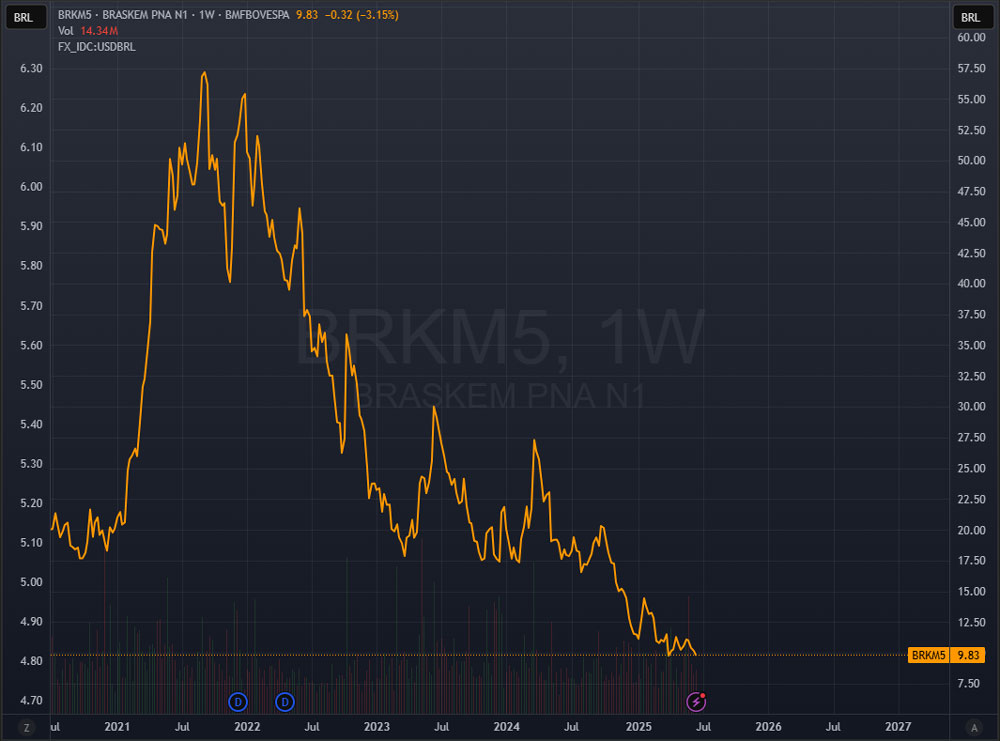Image resolution: width=1000 pixels, height=741 pixels.
Task: Select the FX_IDC:USDBRL legend entry
Action: pos(97,46)
